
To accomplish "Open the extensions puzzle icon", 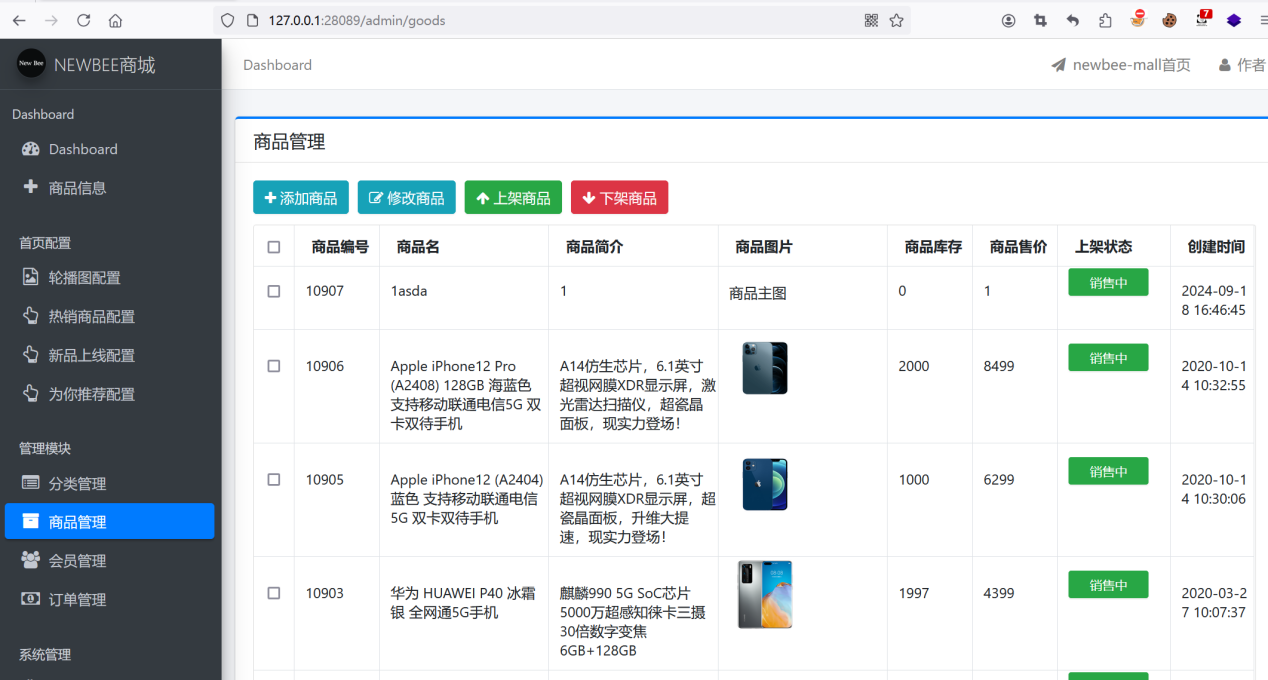I will (1105, 20).
